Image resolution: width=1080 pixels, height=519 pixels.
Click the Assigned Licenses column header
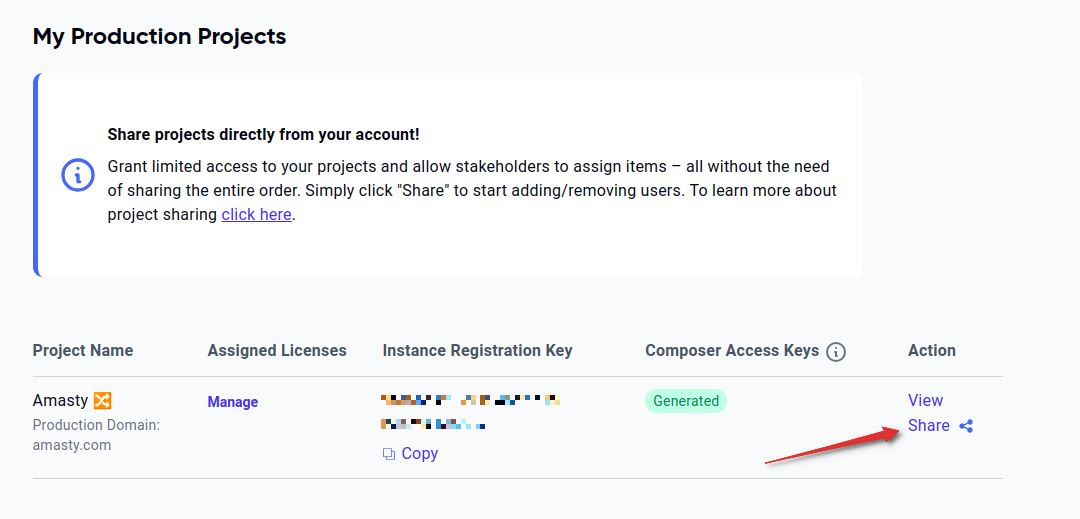(x=277, y=350)
